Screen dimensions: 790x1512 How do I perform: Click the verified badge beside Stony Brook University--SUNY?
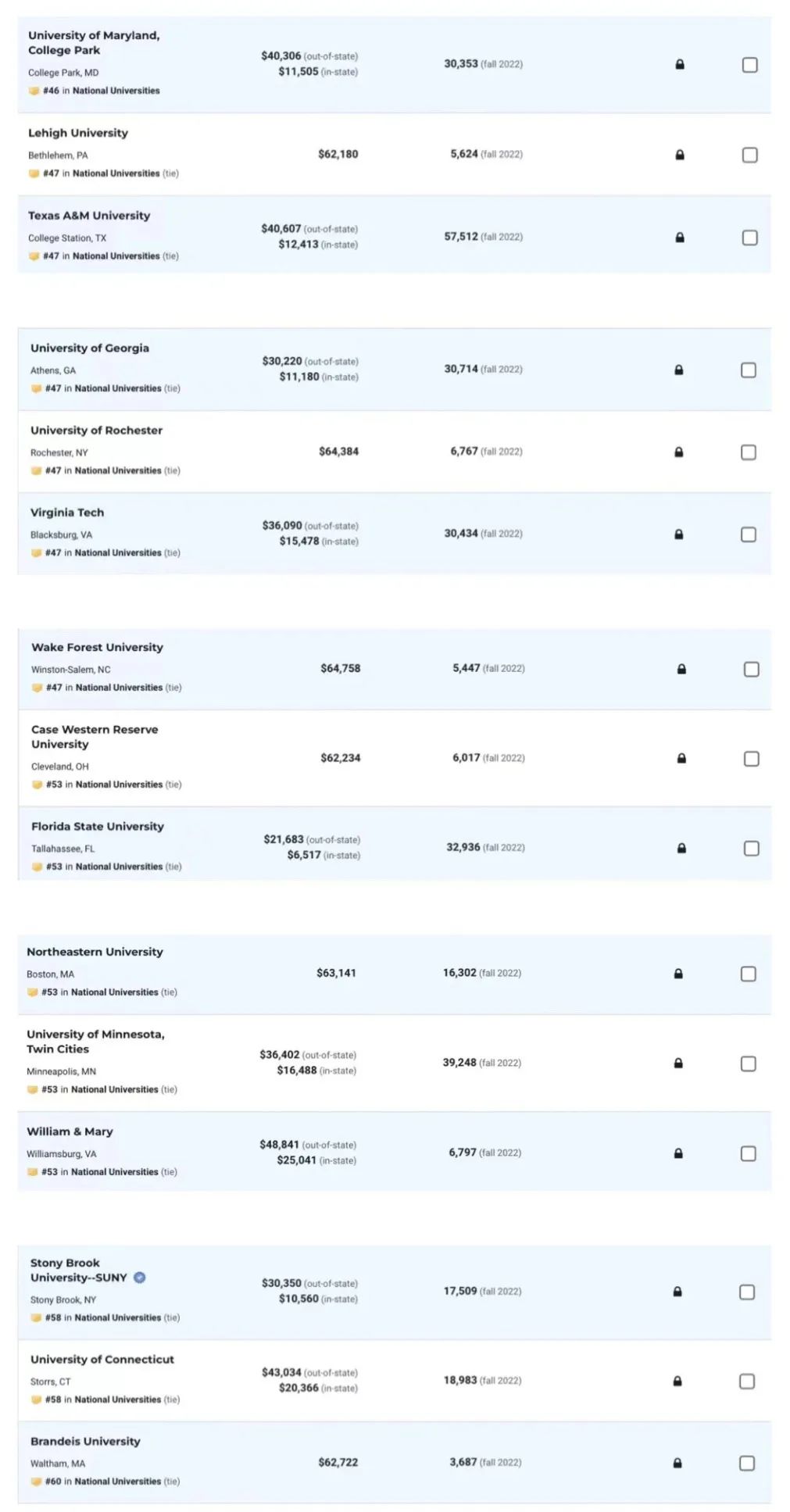[x=139, y=1278]
